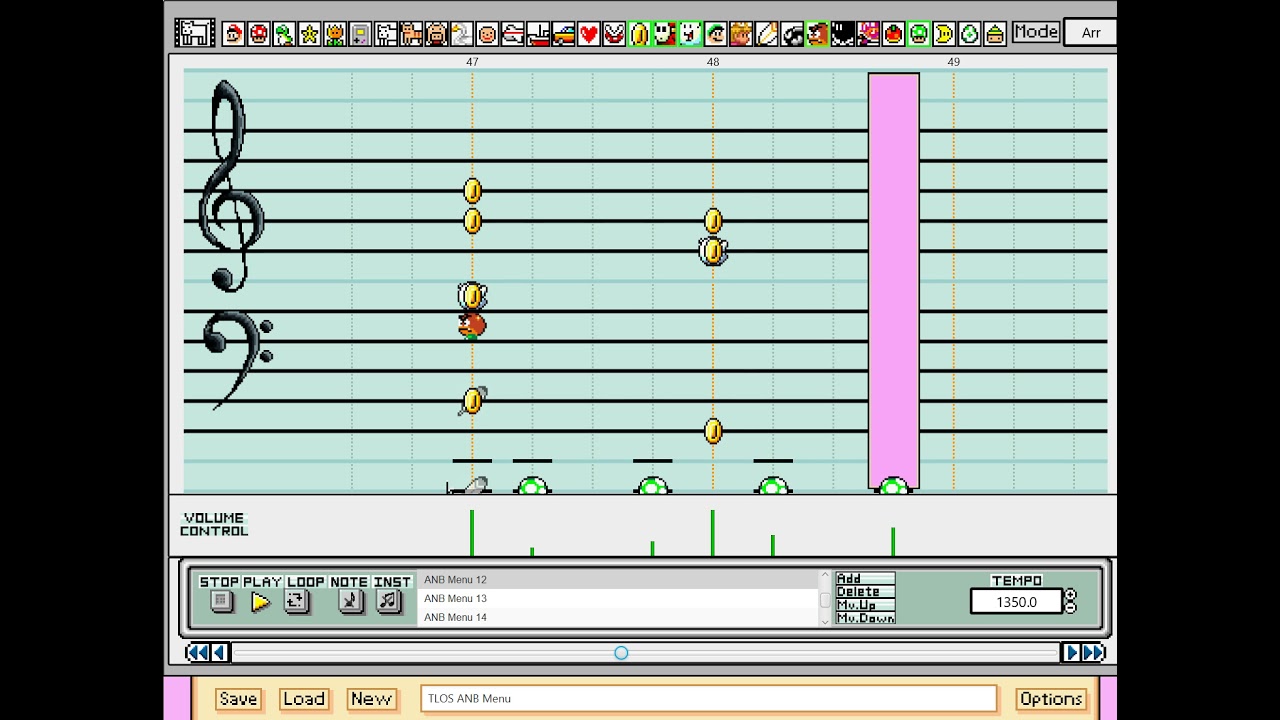The width and height of the screenshot is (1280, 720).
Task: Select the Plane instrument icon
Action: (513, 33)
